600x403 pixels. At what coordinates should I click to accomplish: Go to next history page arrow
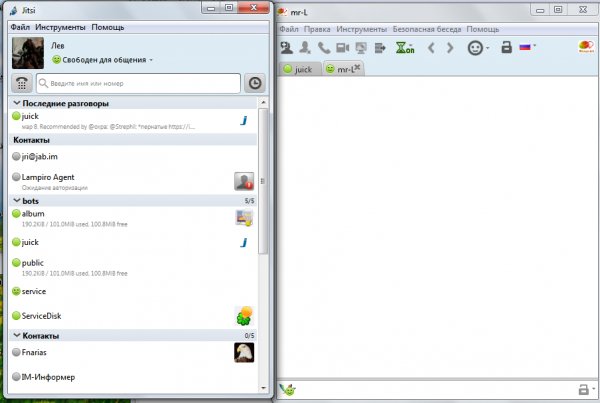tap(450, 48)
